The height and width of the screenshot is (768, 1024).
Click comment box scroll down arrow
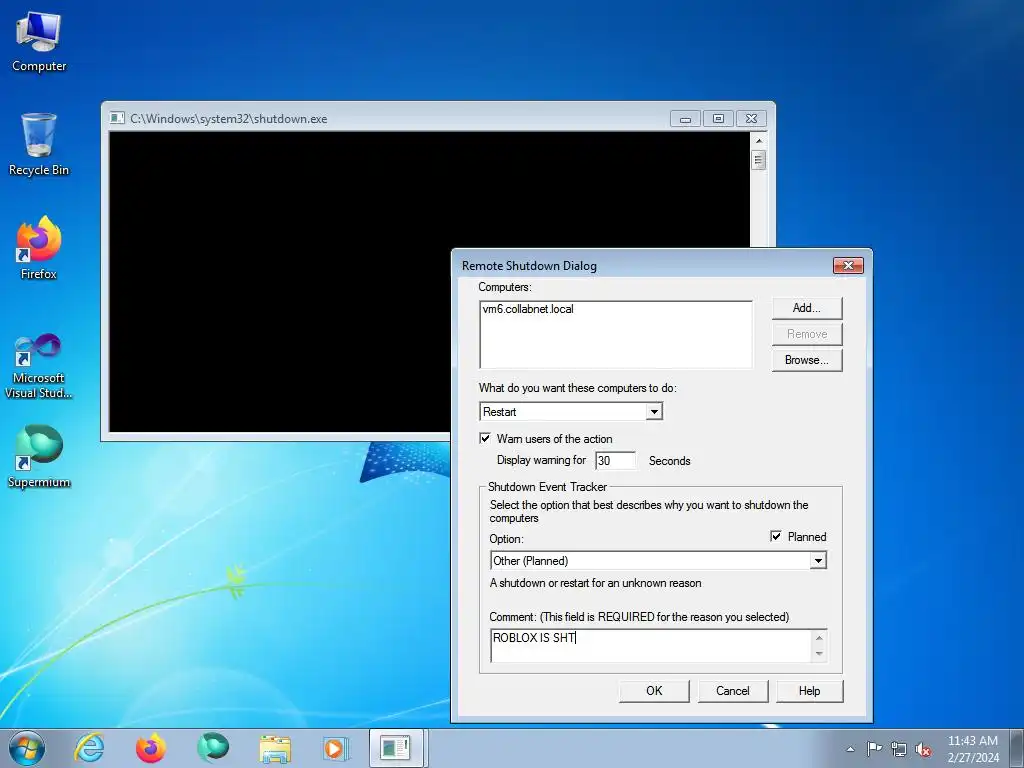(x=819, y=654)
